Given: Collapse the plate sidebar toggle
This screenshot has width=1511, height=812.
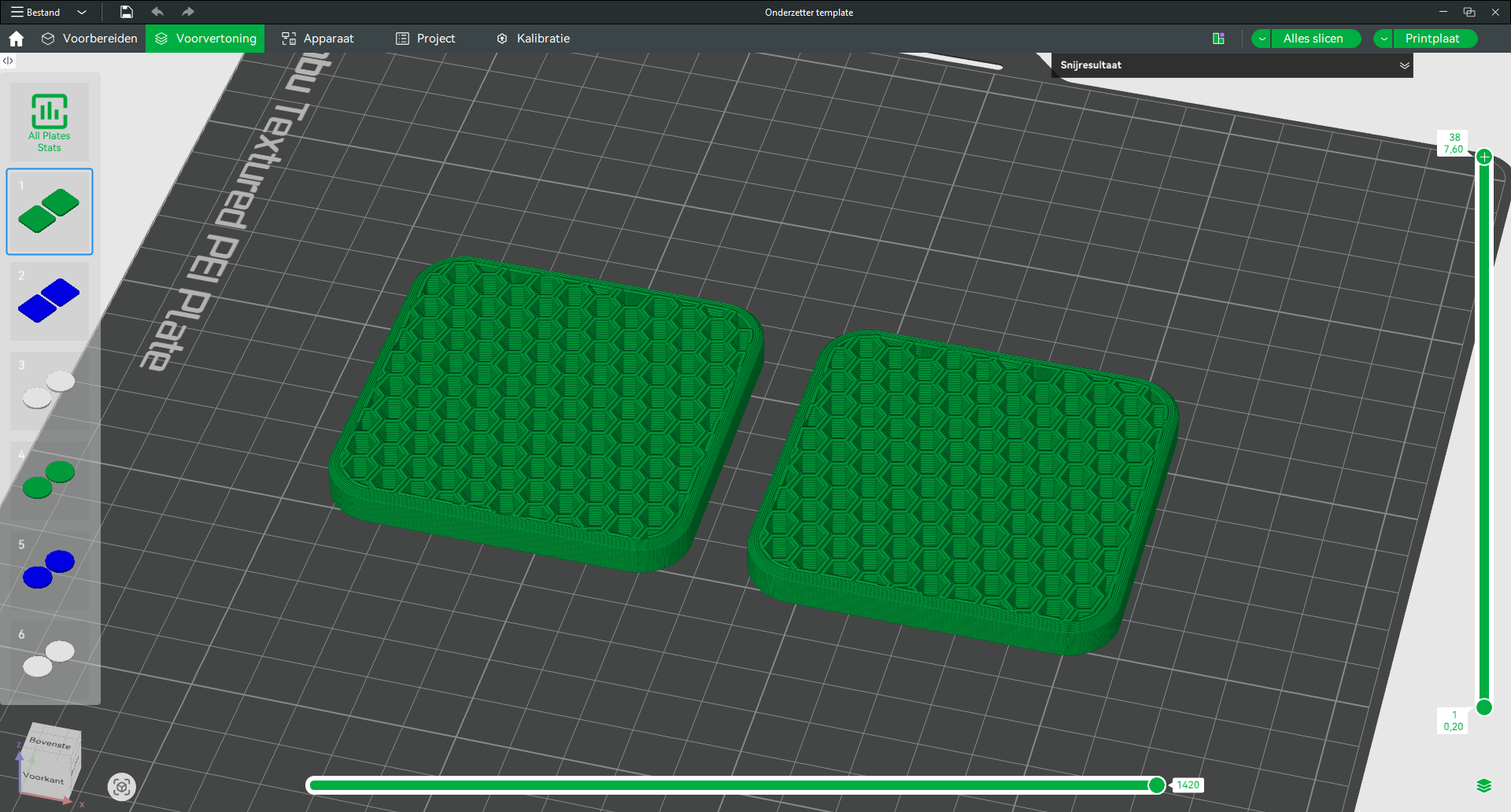Looking at the screenshot, I should 8,61.
